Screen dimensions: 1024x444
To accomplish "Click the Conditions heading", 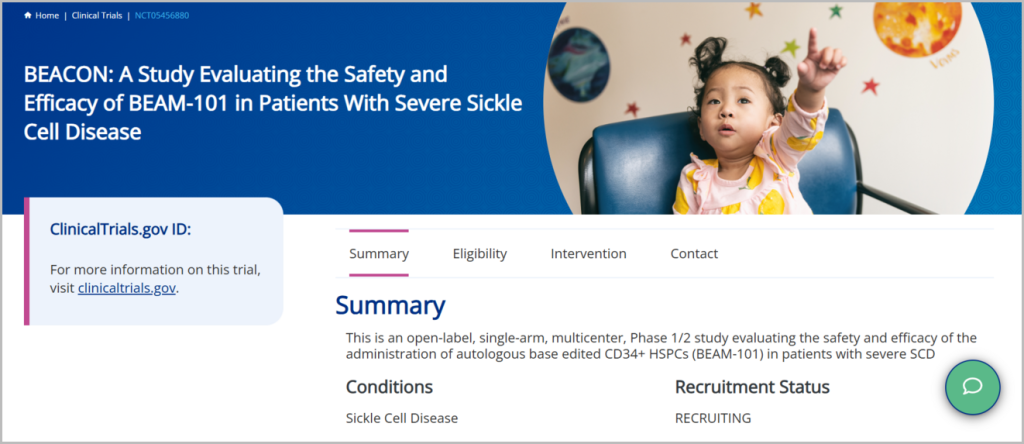I will pos(389,387).
